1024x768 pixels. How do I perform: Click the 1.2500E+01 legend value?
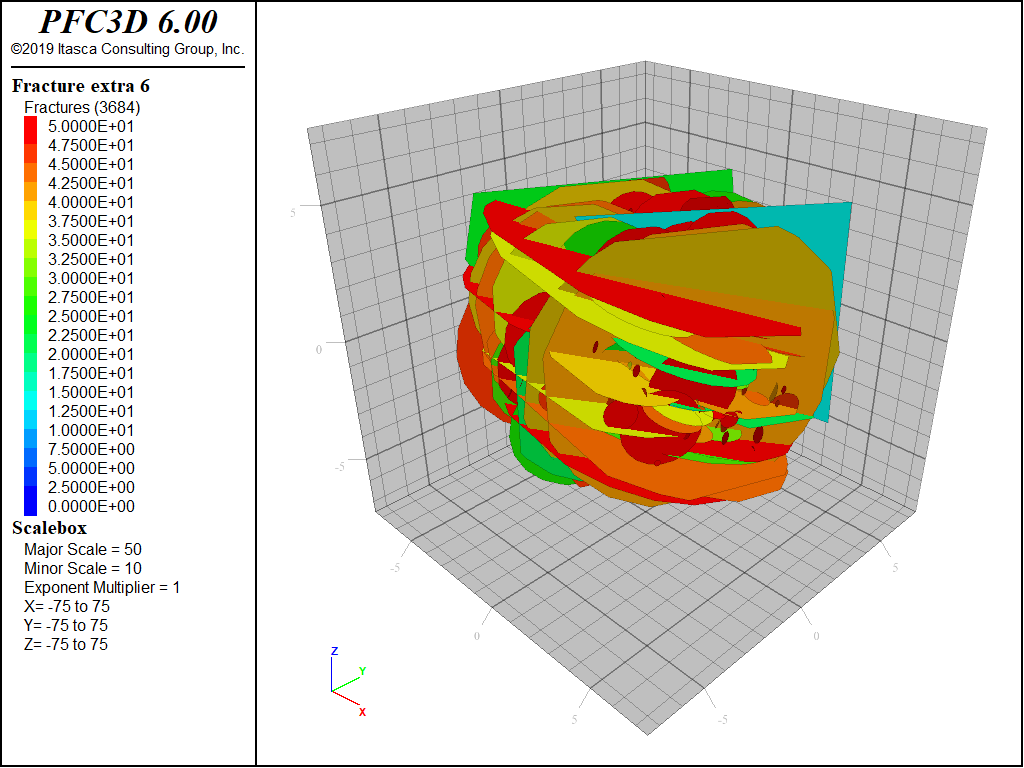91,411
